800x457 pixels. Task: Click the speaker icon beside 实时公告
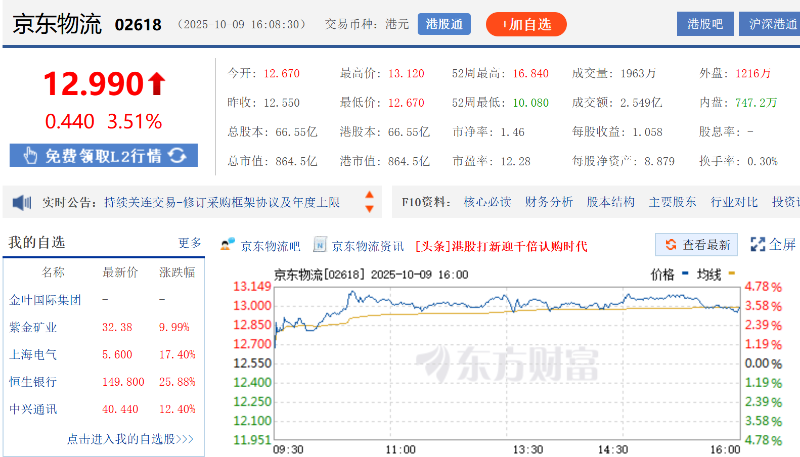(23, 203)
